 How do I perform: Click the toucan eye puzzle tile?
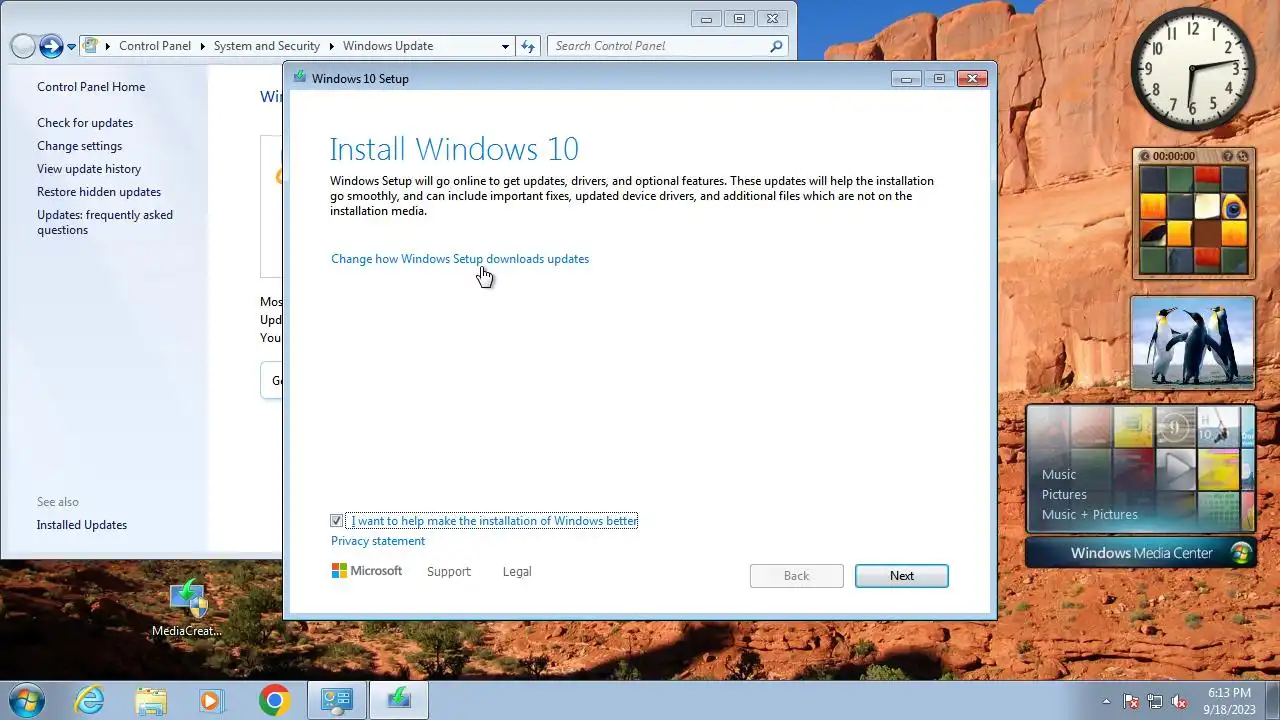[1235, 207]
